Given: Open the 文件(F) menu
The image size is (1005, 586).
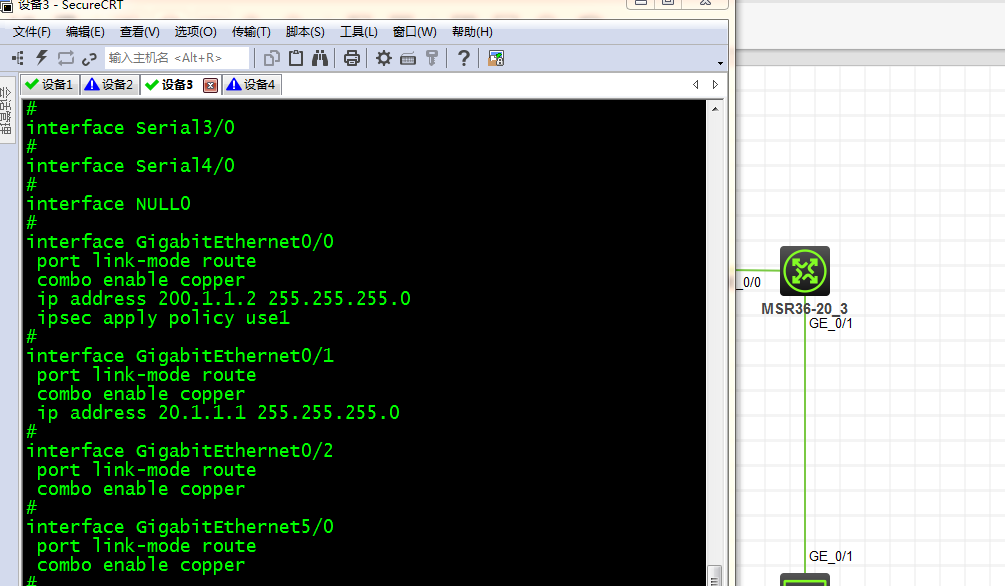Looking at the screenshot, I should pyautogui.click(x=31, y=32).
